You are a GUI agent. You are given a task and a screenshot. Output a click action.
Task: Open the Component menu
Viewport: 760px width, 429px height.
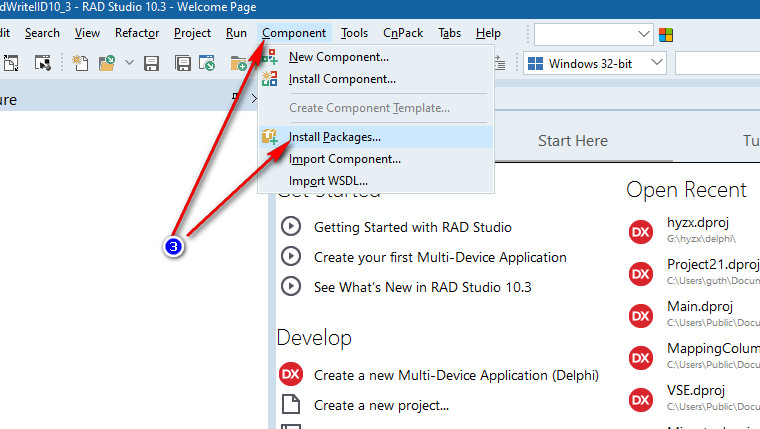pyautogui.click(x=294, y=33)
